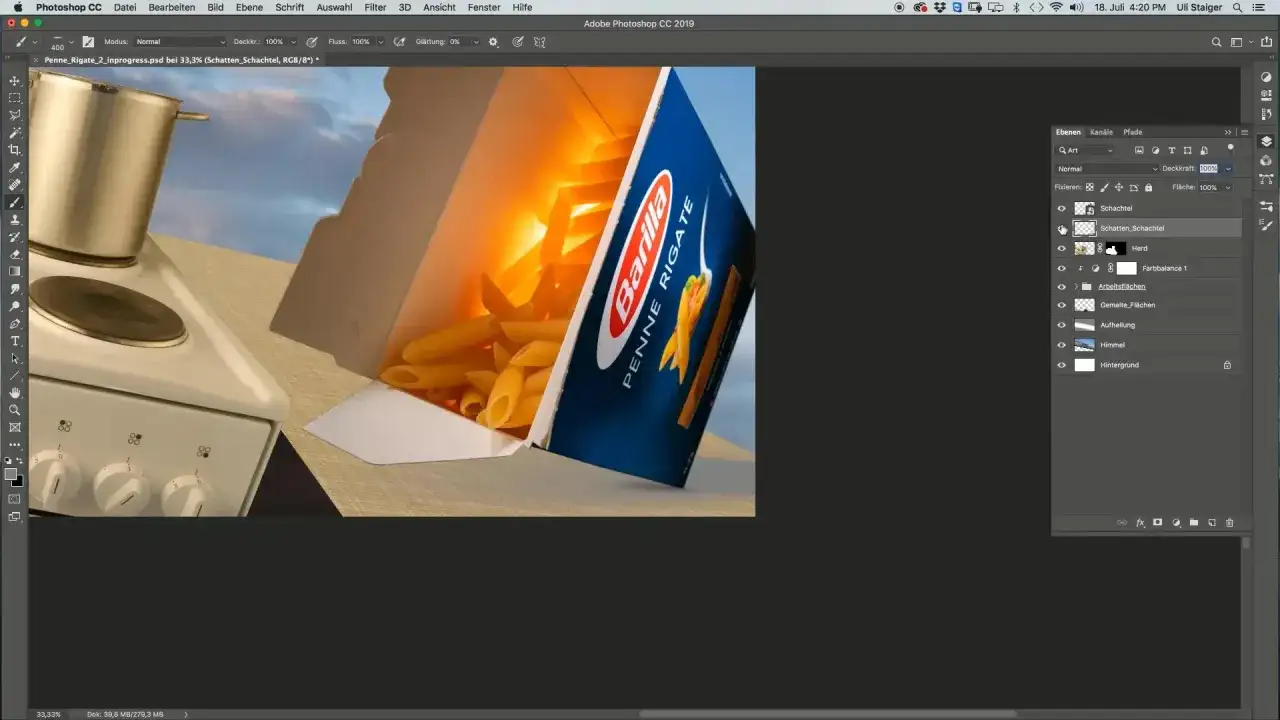Click the Create new layer icon

[x=1211, y=522]
